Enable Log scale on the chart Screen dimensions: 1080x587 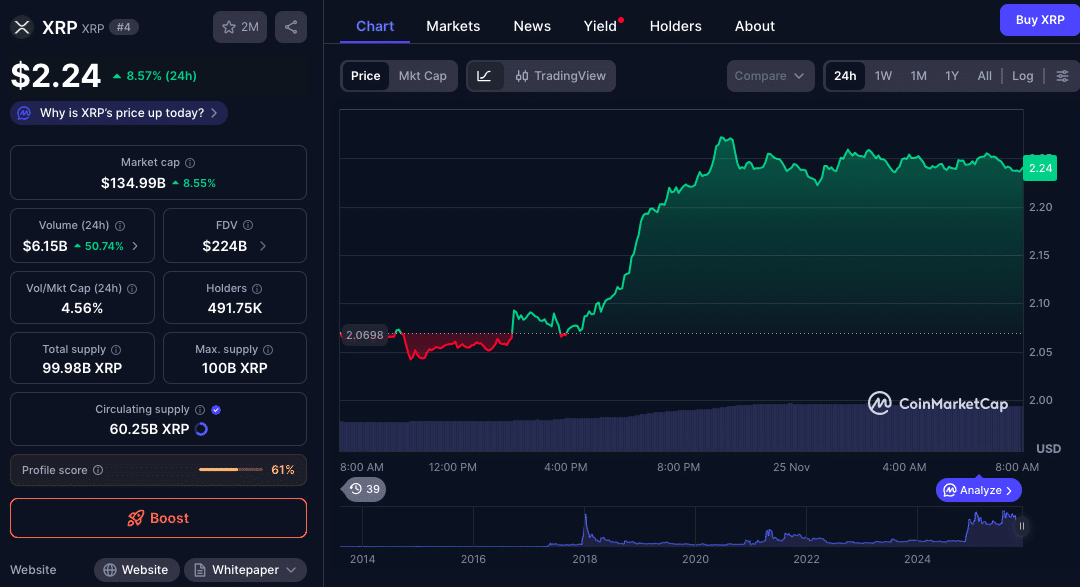click(1022, 75)
